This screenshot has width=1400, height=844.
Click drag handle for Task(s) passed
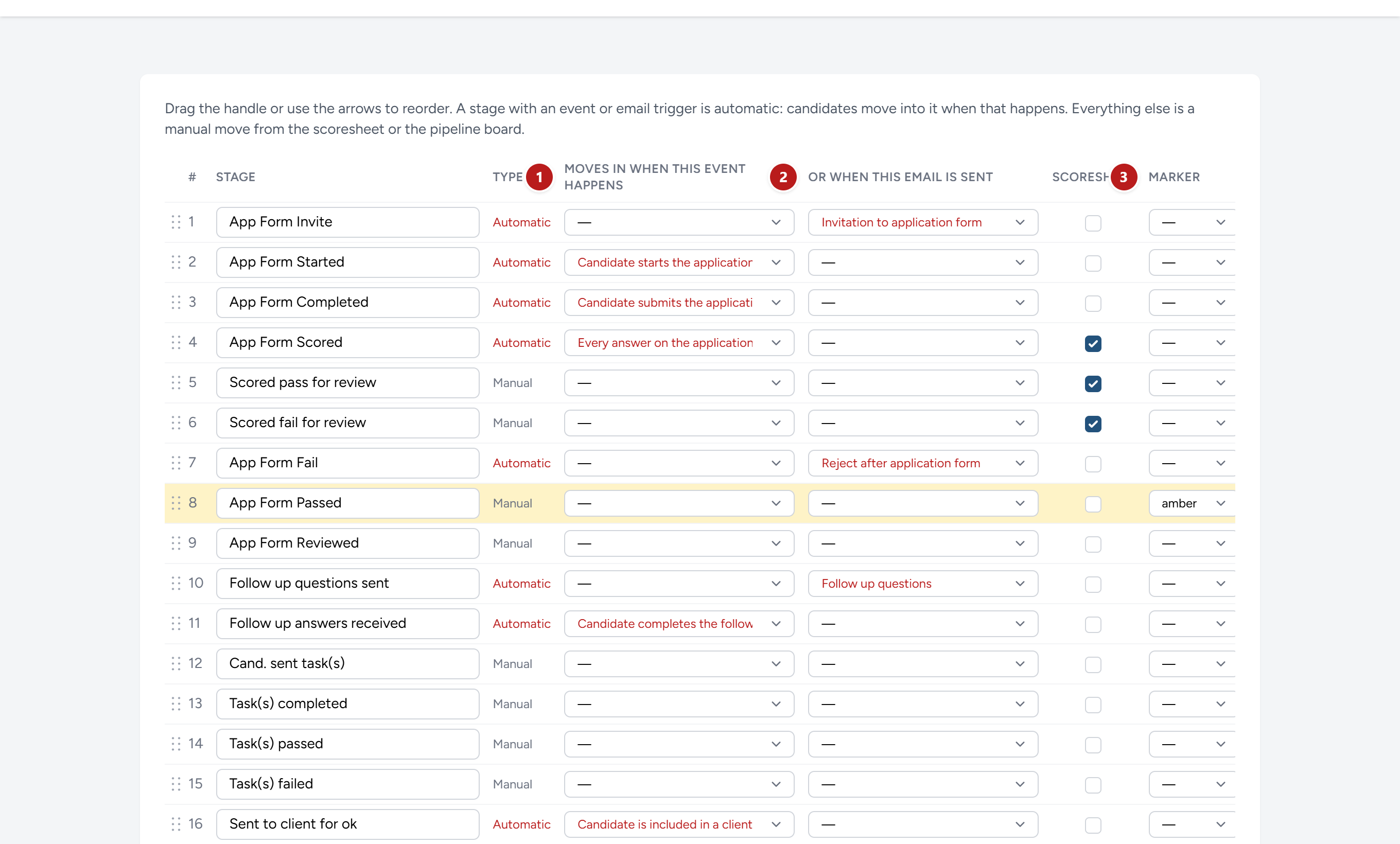click(176, 744)
